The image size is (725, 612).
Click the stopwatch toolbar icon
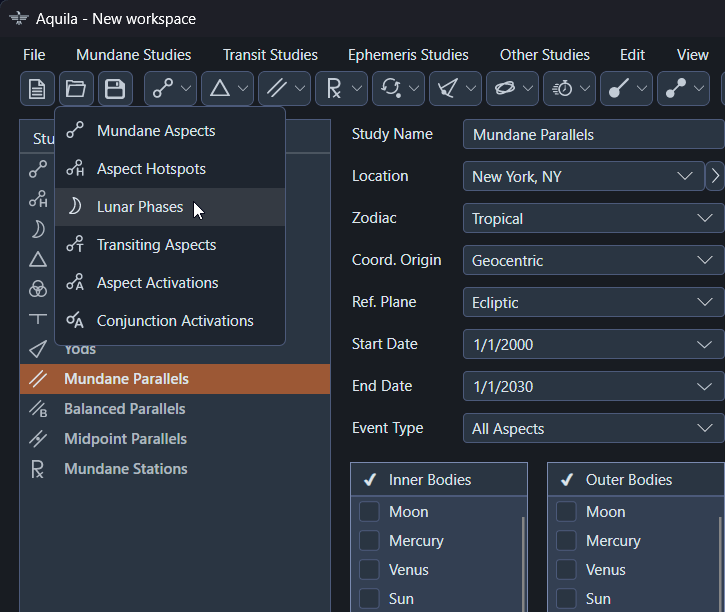[x=562, y=89]
